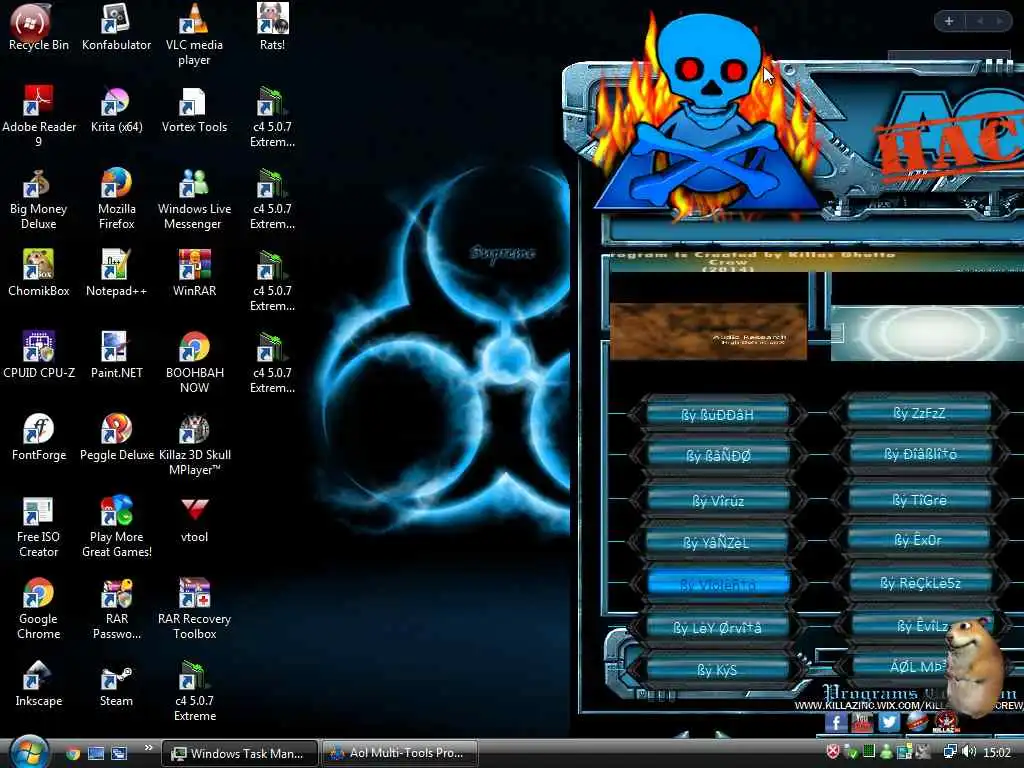Click the By YaNZeL button
Image resolution: width=1024 pixels, height=768 pixels.
[x=717, y=542]
